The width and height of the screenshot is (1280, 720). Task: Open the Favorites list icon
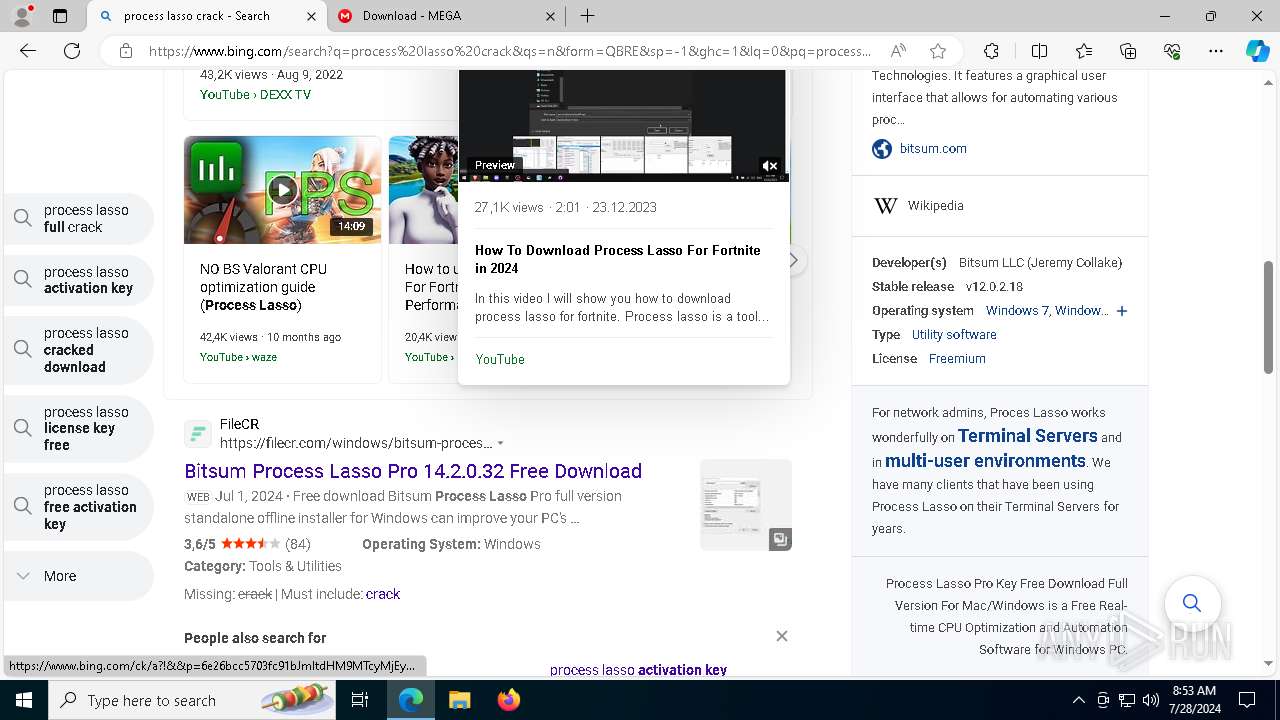coord(1084,51)
